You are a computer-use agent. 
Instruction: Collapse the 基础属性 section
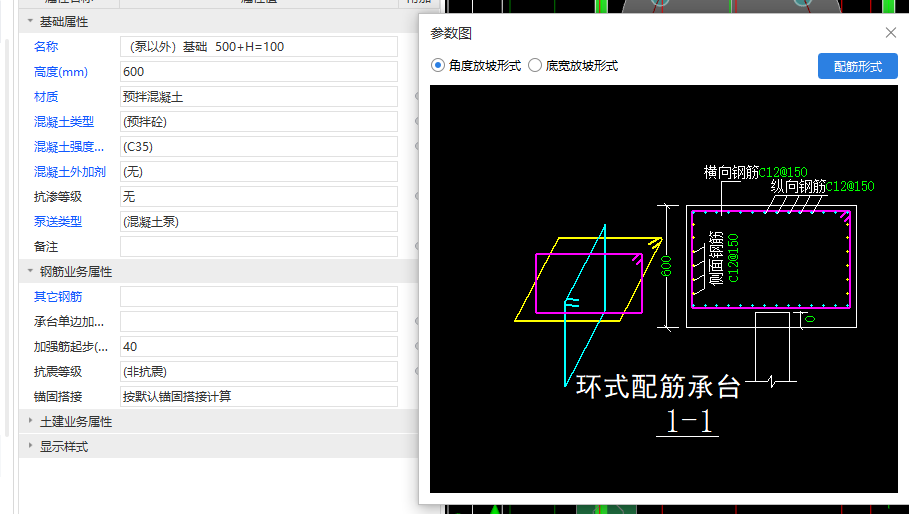point(30,21)
